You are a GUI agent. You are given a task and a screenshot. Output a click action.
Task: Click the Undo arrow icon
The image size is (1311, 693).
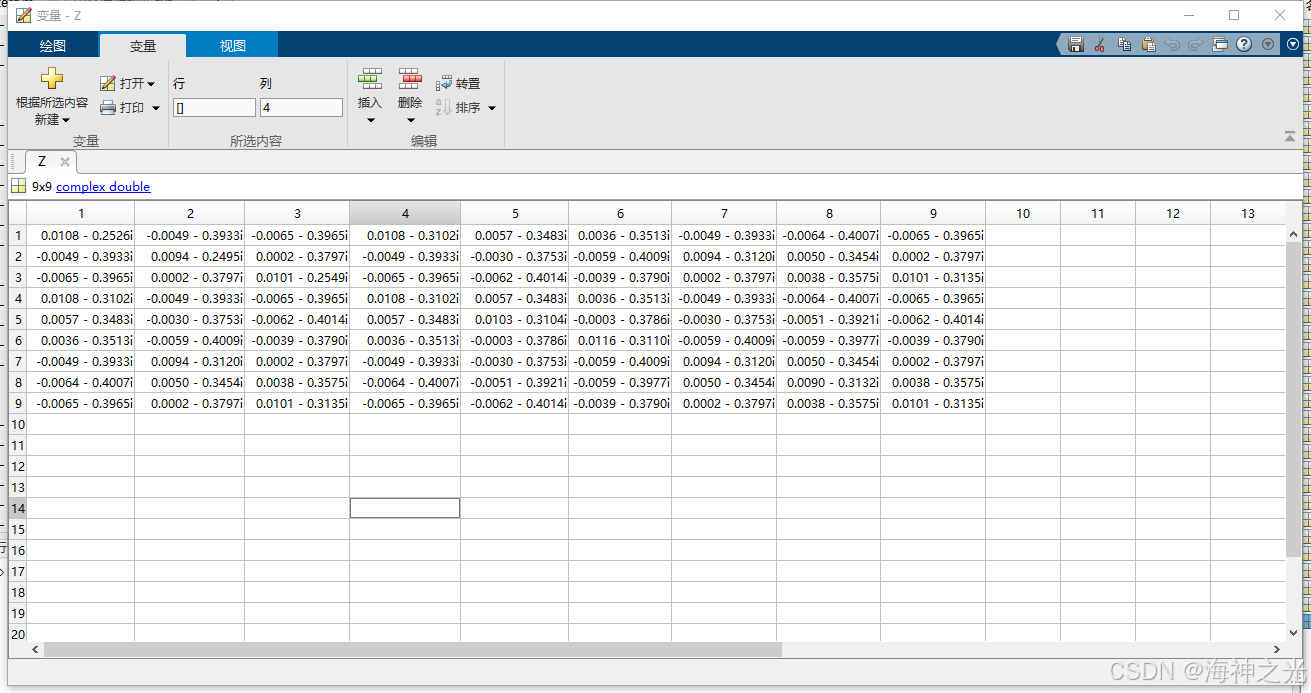(x=1172, y=45)
